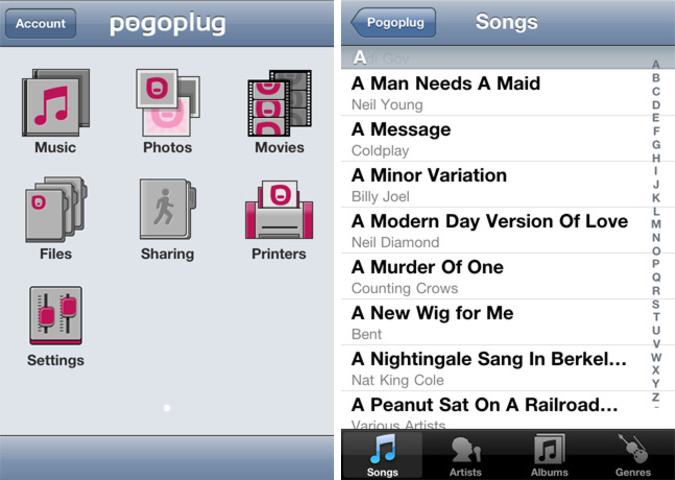The image size is (675, 480).
Task: Go back with the Pogoplug button
Action: coord(394,22)
